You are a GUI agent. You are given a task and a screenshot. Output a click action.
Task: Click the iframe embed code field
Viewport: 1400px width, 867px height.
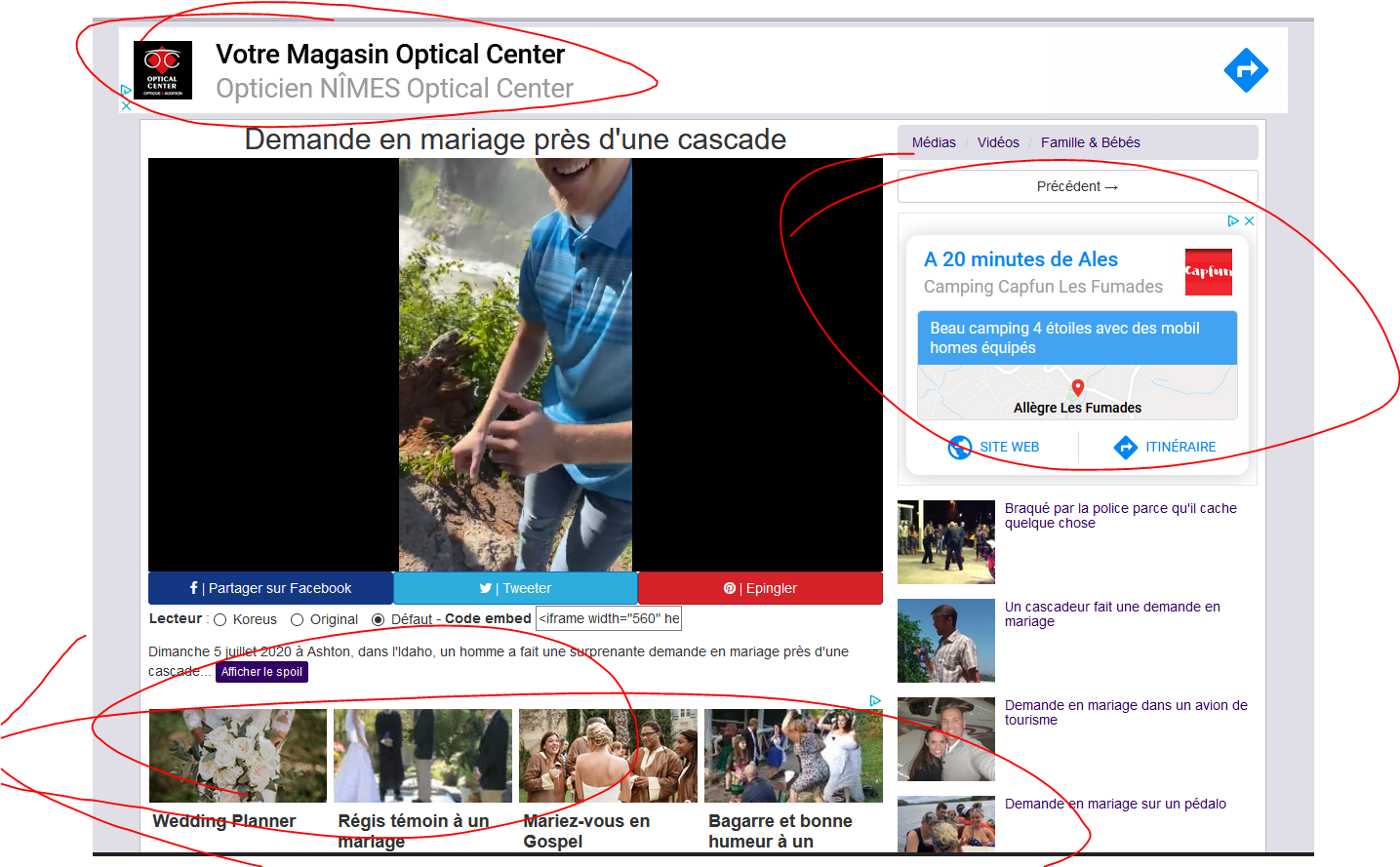pos(609,618)
